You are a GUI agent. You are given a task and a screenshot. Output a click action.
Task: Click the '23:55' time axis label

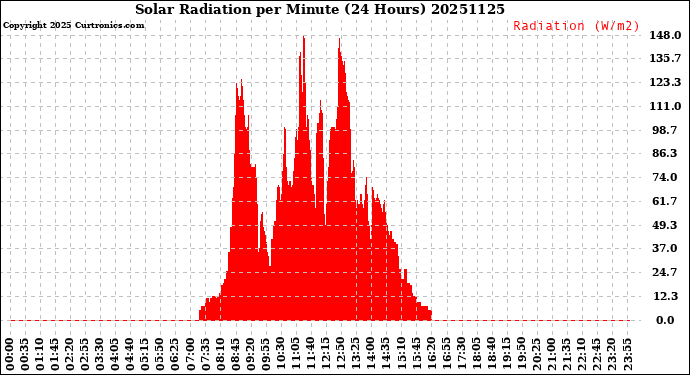click(627, 355)
